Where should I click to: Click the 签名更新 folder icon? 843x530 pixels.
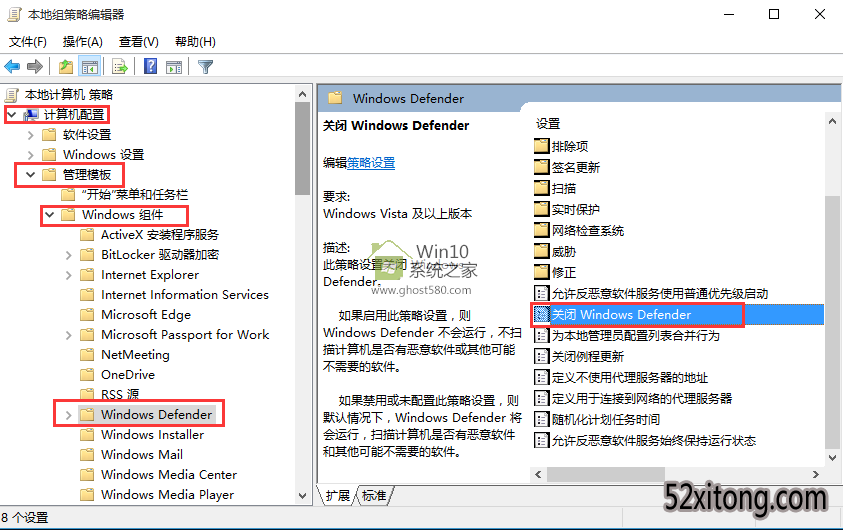[x=541, y=167]
